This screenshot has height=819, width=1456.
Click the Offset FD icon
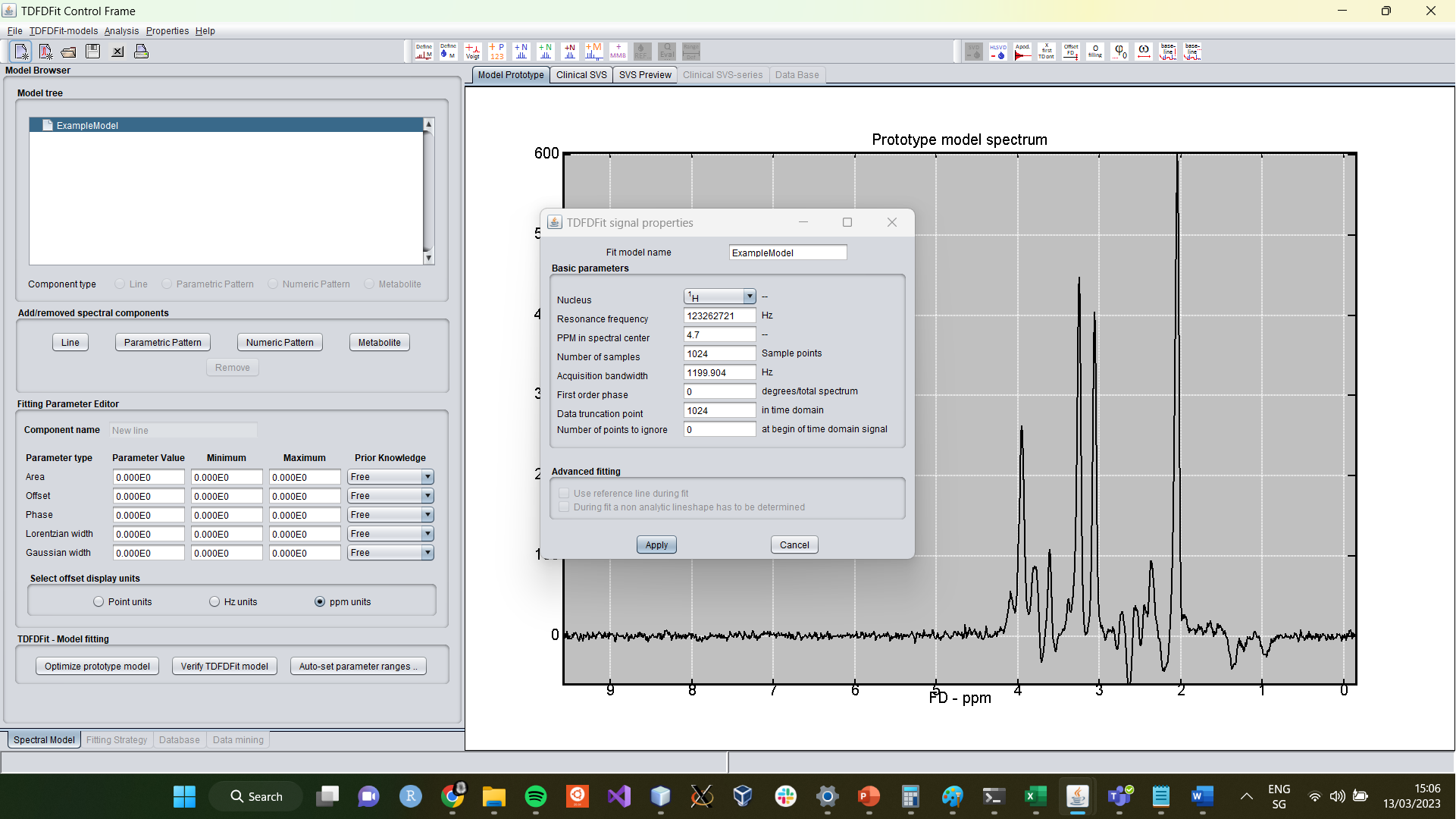point(1071,52)
